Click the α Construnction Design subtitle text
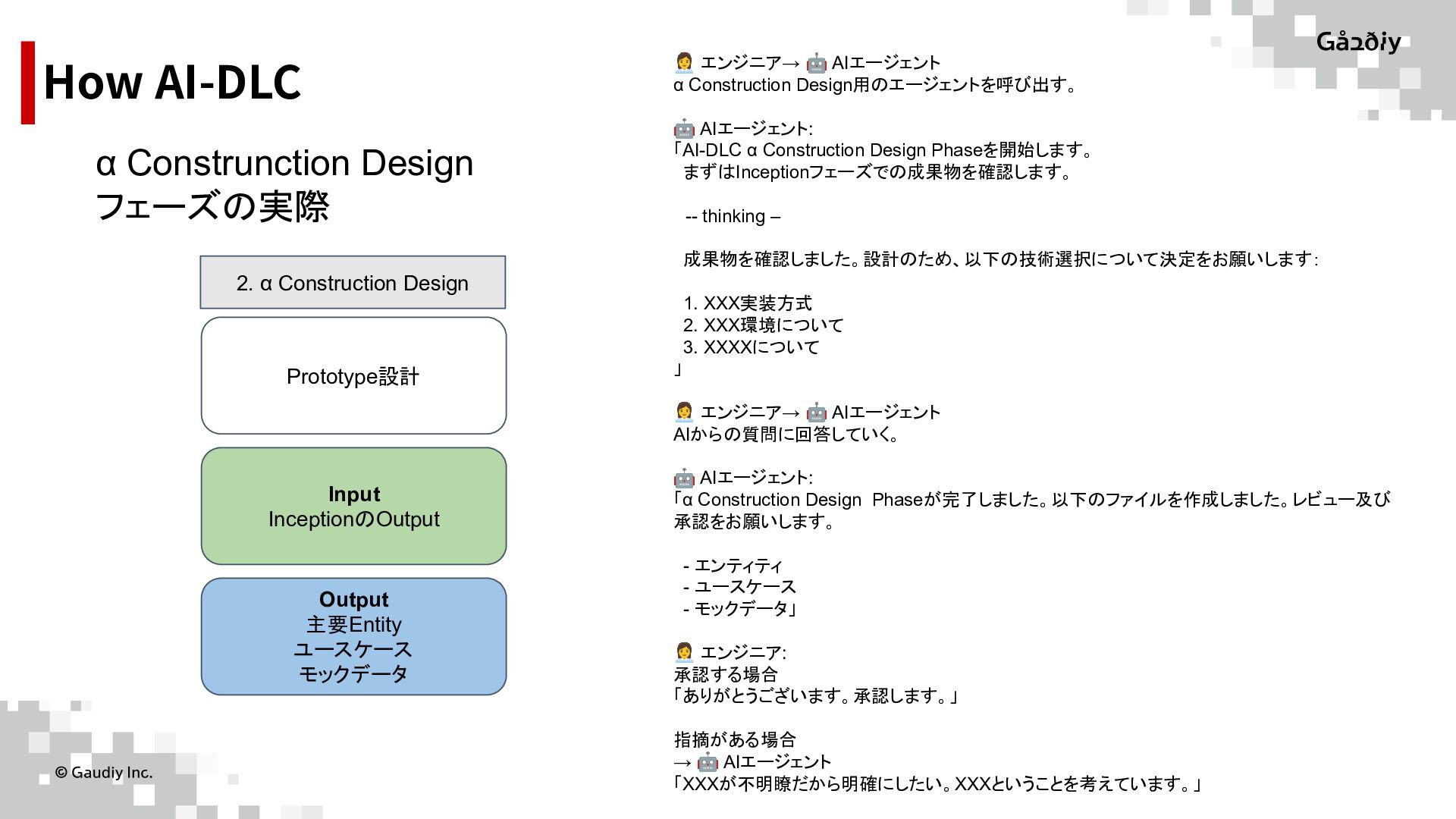Image resolution: width=1456 pixels, height=819 pixels. 284,163
